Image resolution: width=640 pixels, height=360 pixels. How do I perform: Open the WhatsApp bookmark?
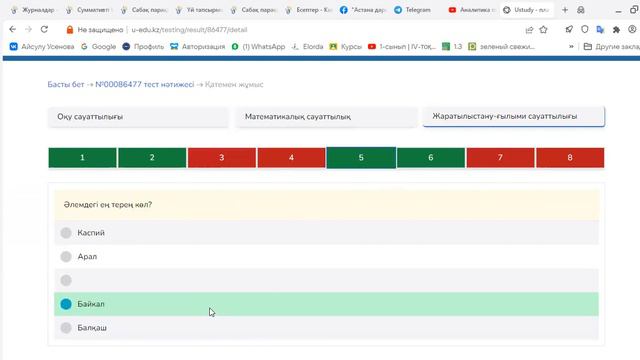pyautogui.click(x=258, y=47)
